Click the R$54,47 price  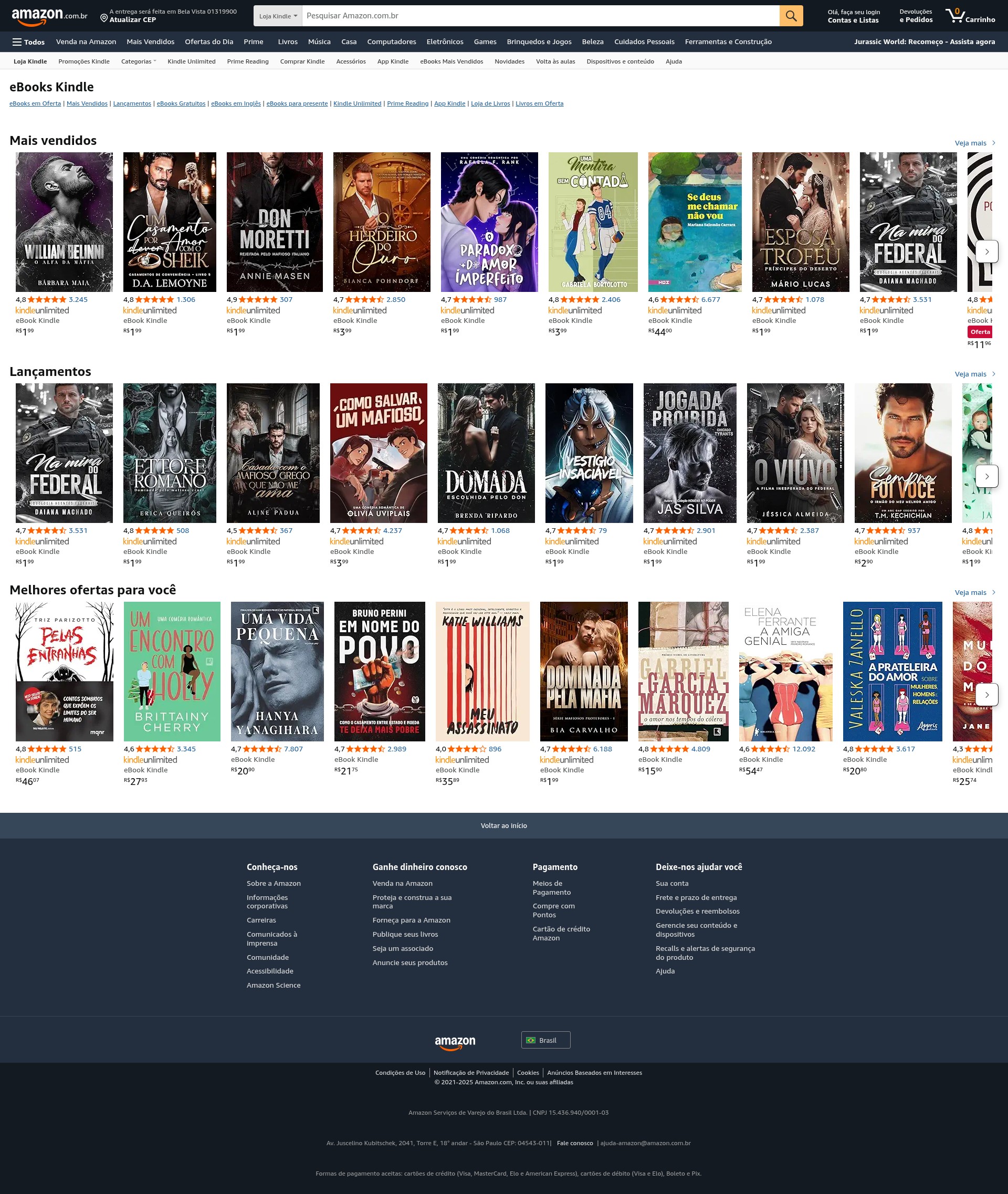pyautogui.click(x=751, y=770)
